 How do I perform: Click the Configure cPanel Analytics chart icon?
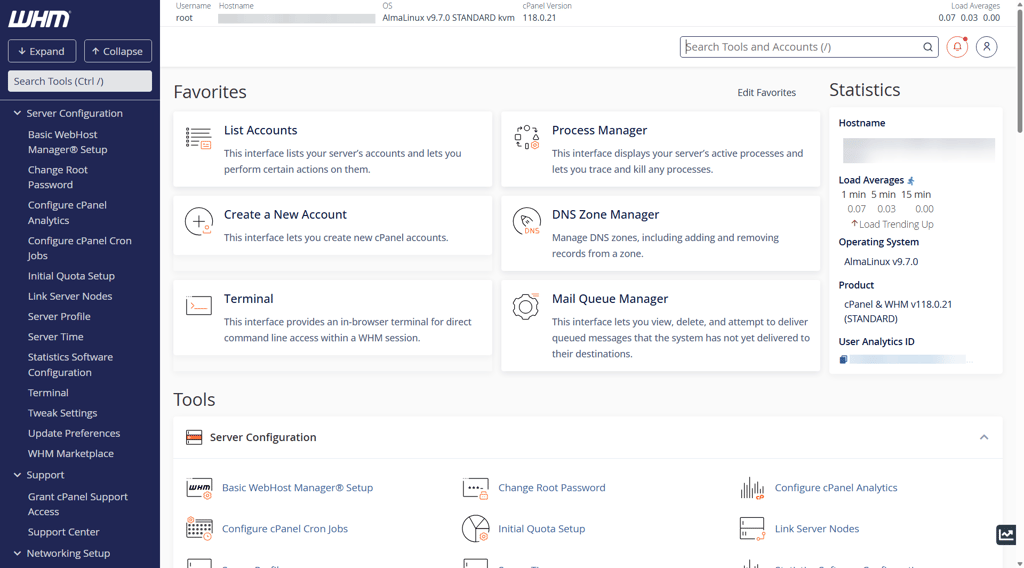[x=752, y=488]
